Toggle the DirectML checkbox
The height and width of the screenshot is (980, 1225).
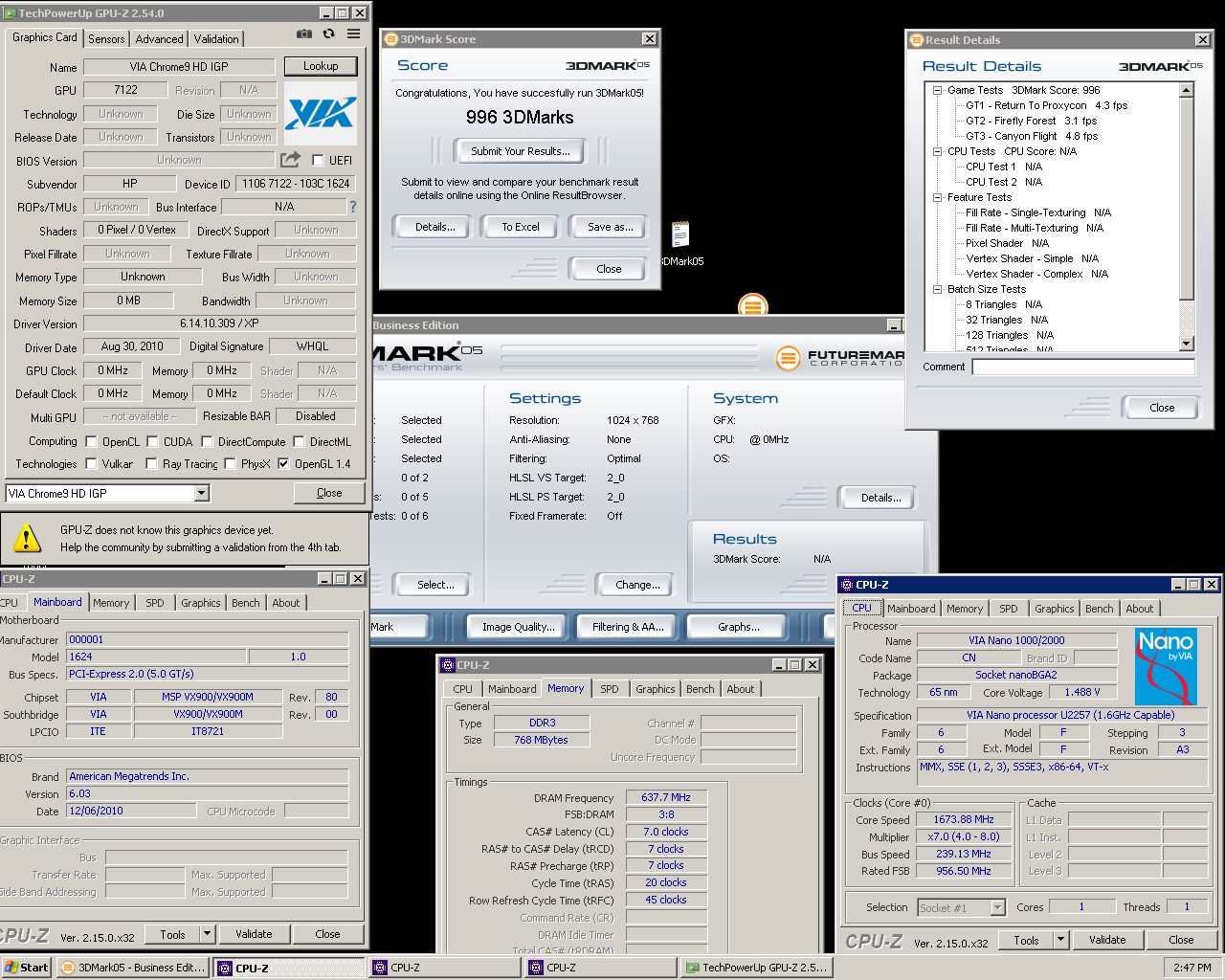(x=299, y=442)
